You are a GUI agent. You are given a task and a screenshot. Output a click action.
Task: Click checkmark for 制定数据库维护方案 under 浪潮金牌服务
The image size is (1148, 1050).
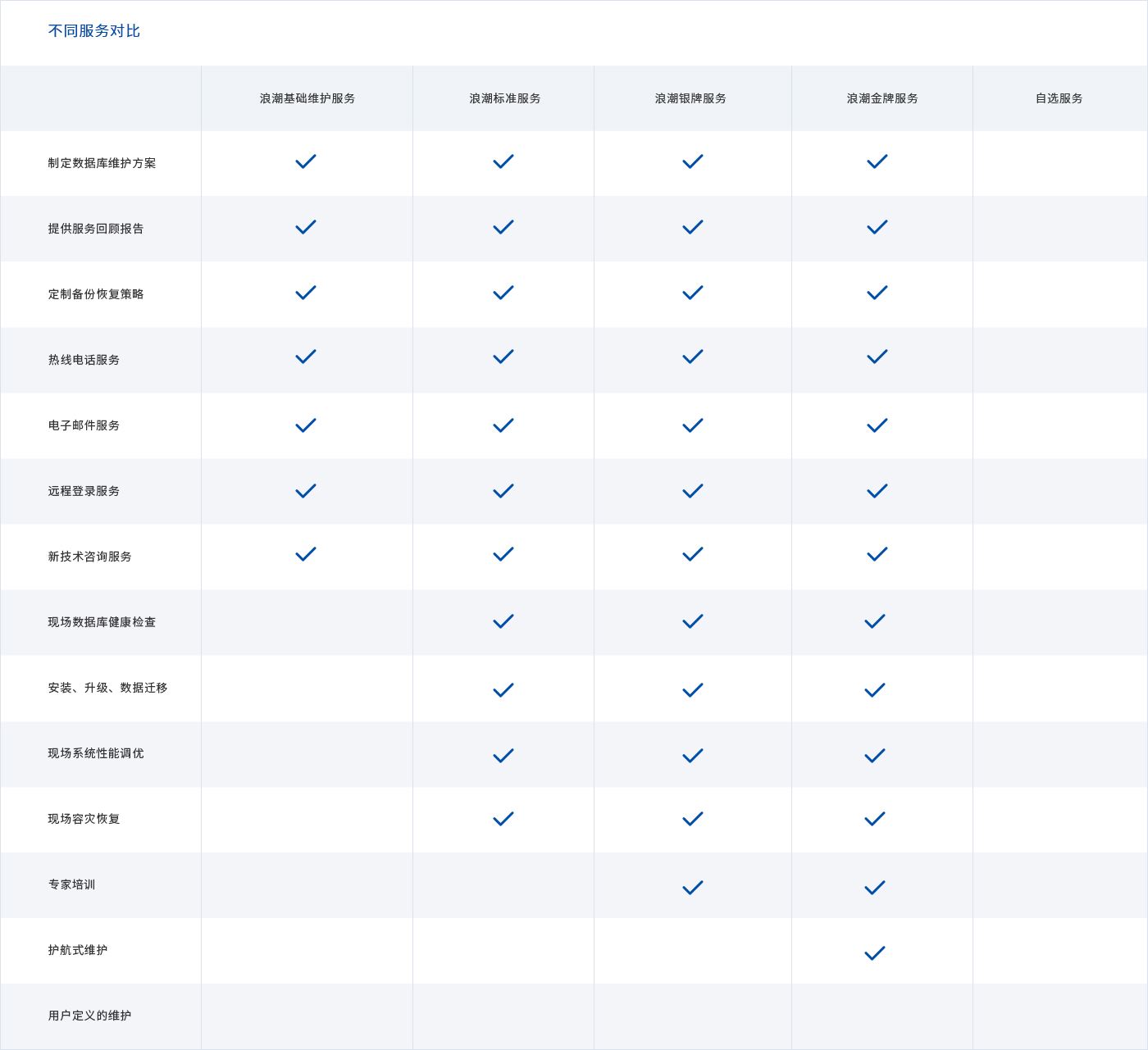(x=877, y=161)
